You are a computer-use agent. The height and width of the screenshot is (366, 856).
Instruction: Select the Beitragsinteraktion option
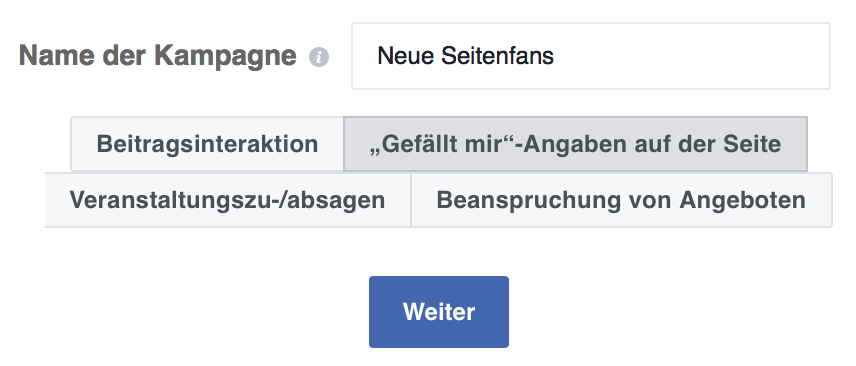click(x=207, y=144)
